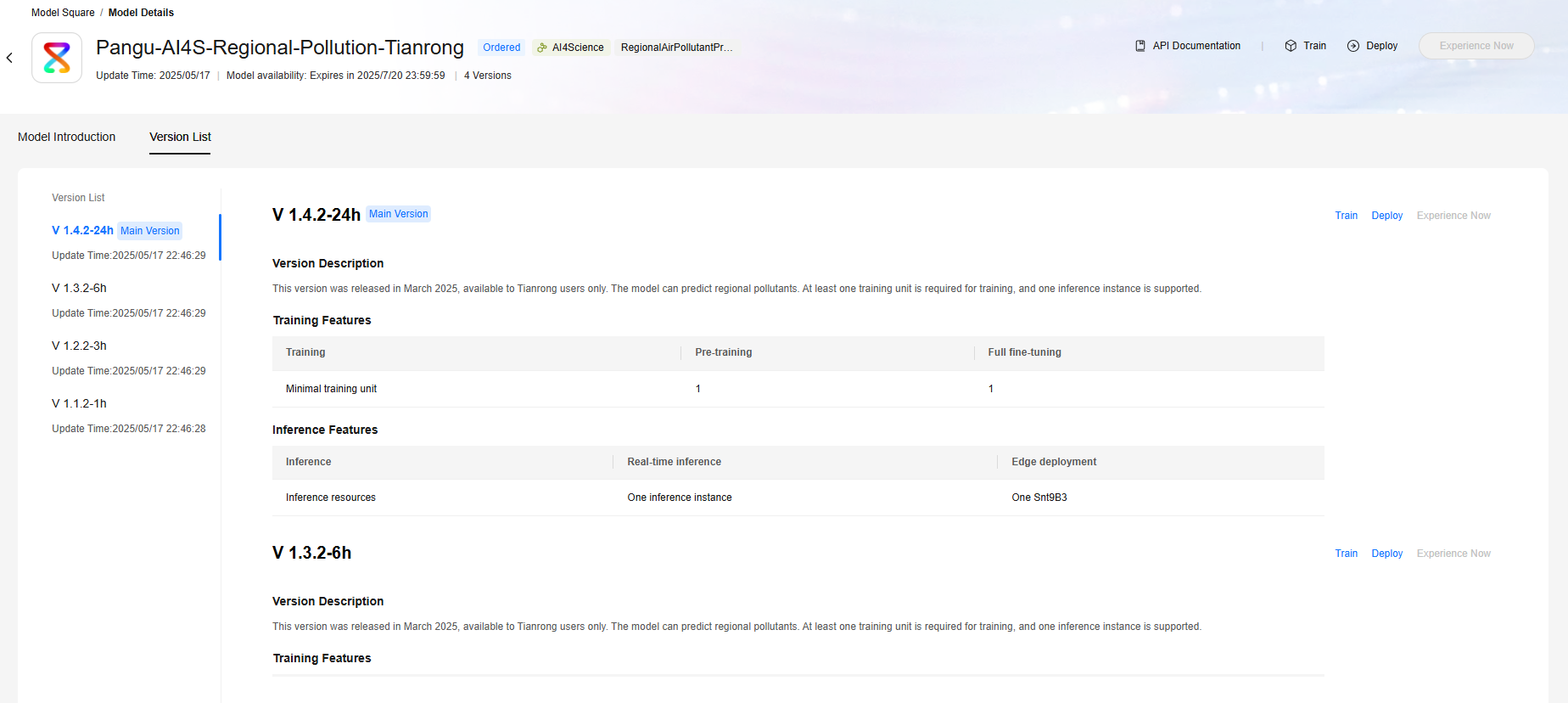Click the Minimal training unit row label
Screen dimensions: 1568x703
[x=331, y=389]
